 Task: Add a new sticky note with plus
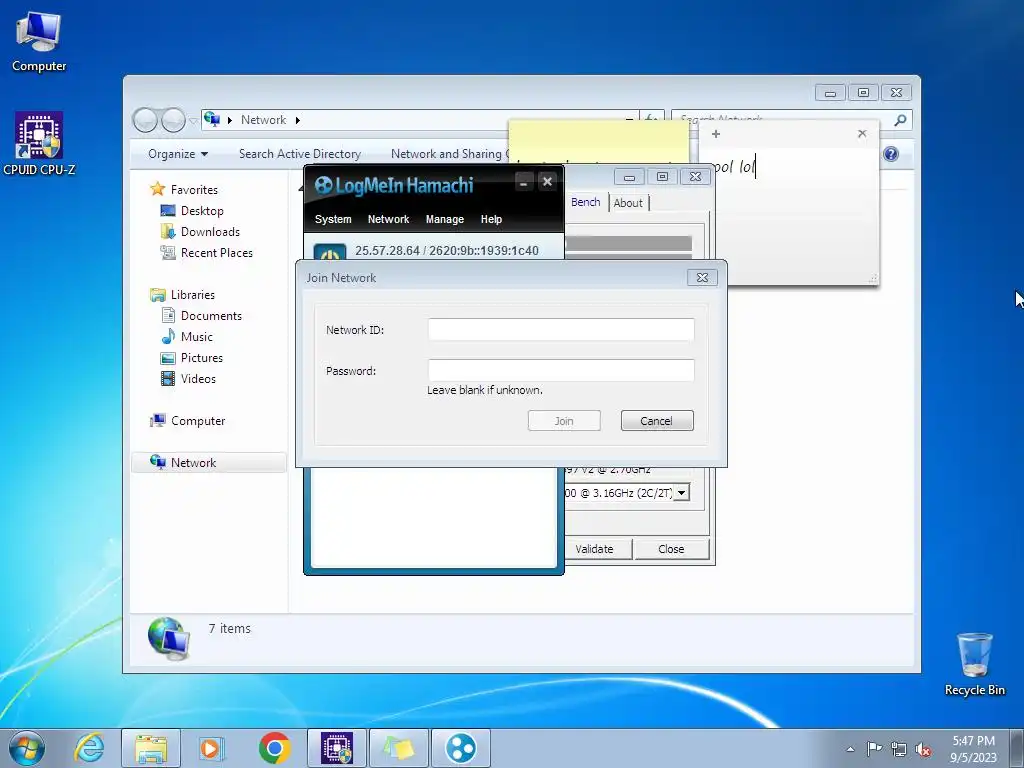coord(716,134)
